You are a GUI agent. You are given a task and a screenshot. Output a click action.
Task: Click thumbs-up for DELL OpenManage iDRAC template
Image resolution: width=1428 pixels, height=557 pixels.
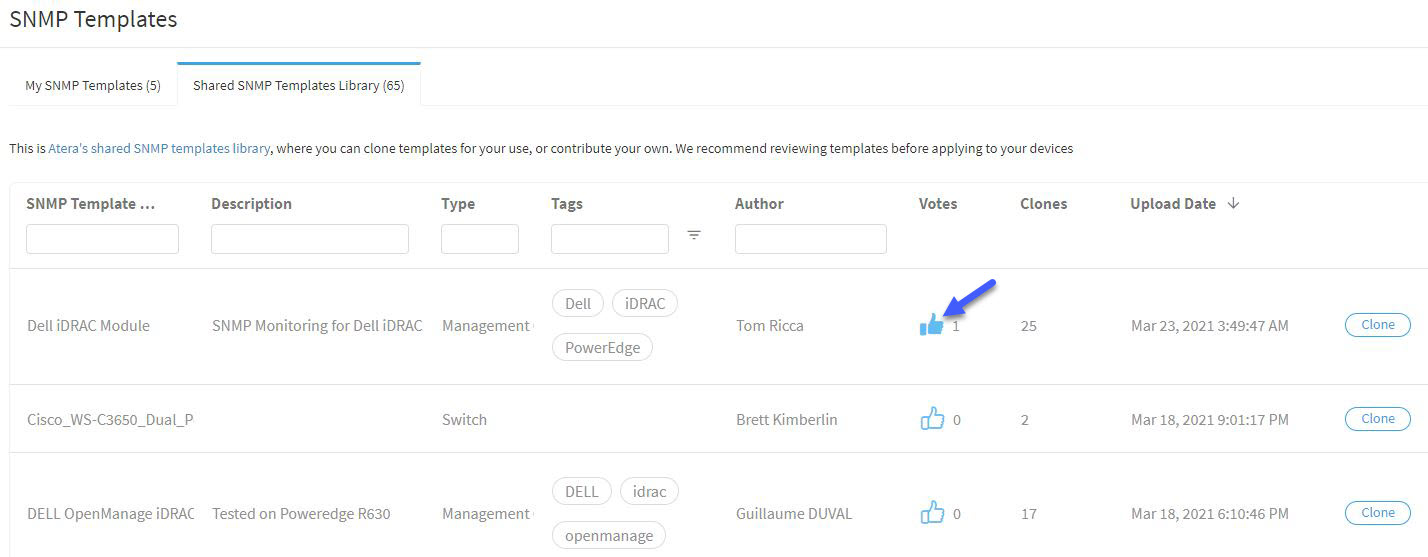932,512
